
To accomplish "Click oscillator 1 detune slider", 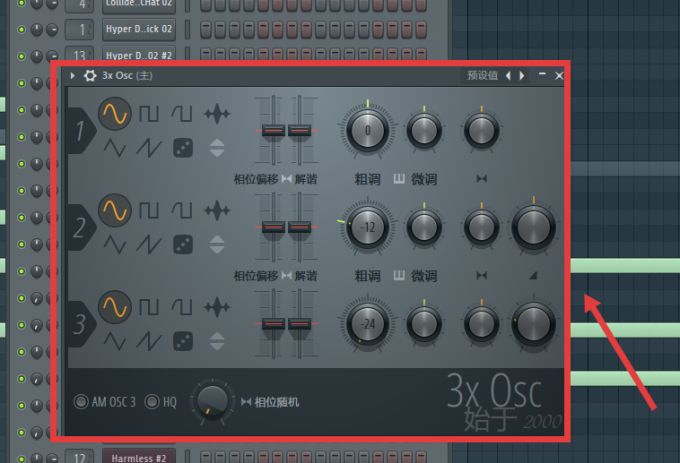I will coord(299,130).
